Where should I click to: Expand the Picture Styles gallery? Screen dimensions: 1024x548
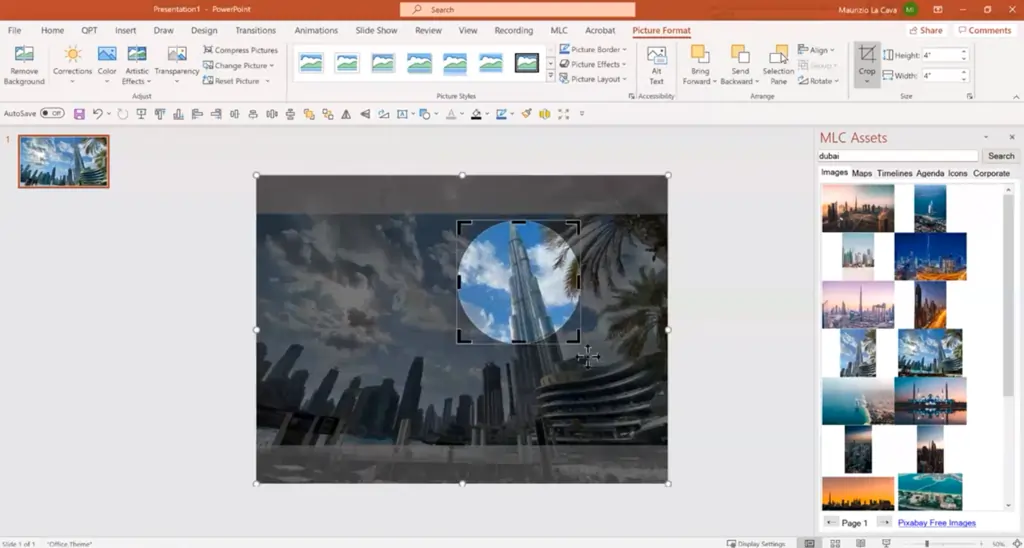coord(551,76)
